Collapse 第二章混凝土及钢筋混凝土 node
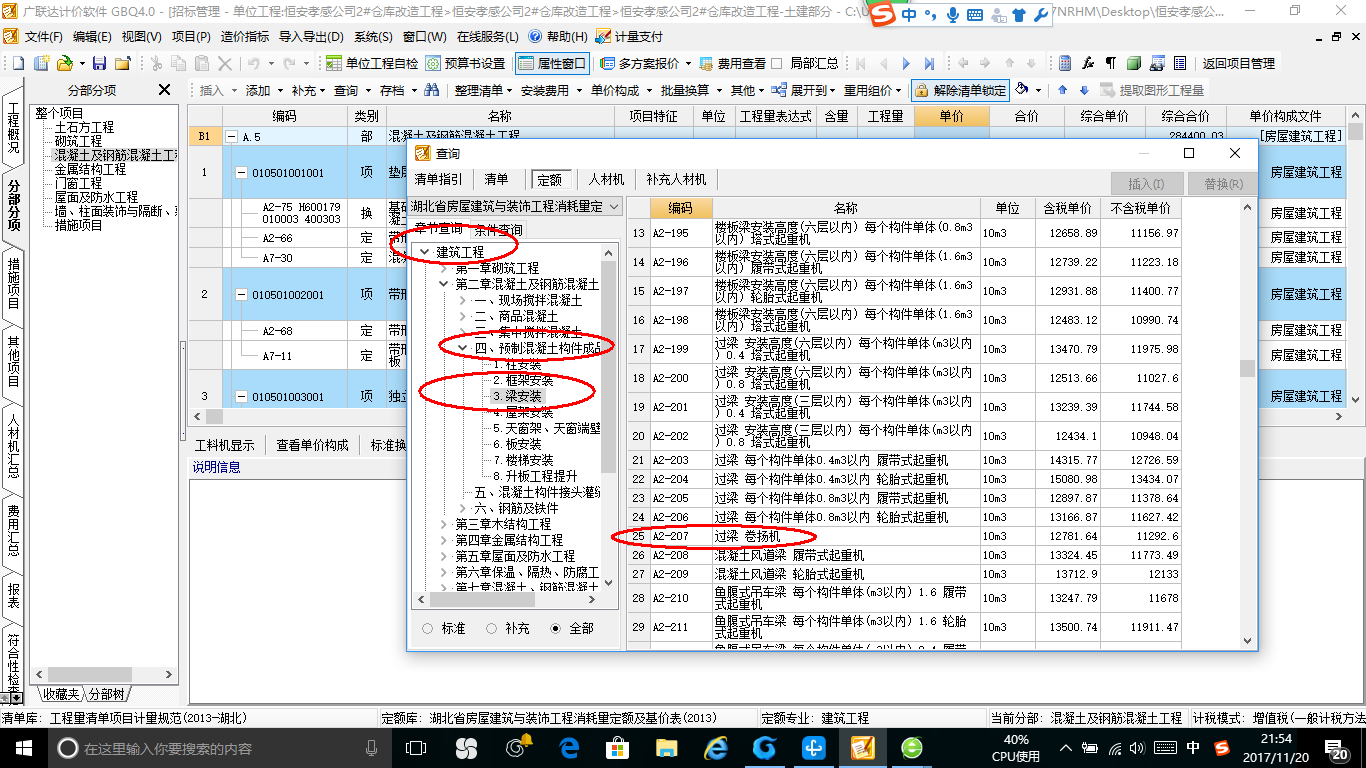The height and width of the screenshot is (768, 1366). pyautogui.click(x=444, y=284)
